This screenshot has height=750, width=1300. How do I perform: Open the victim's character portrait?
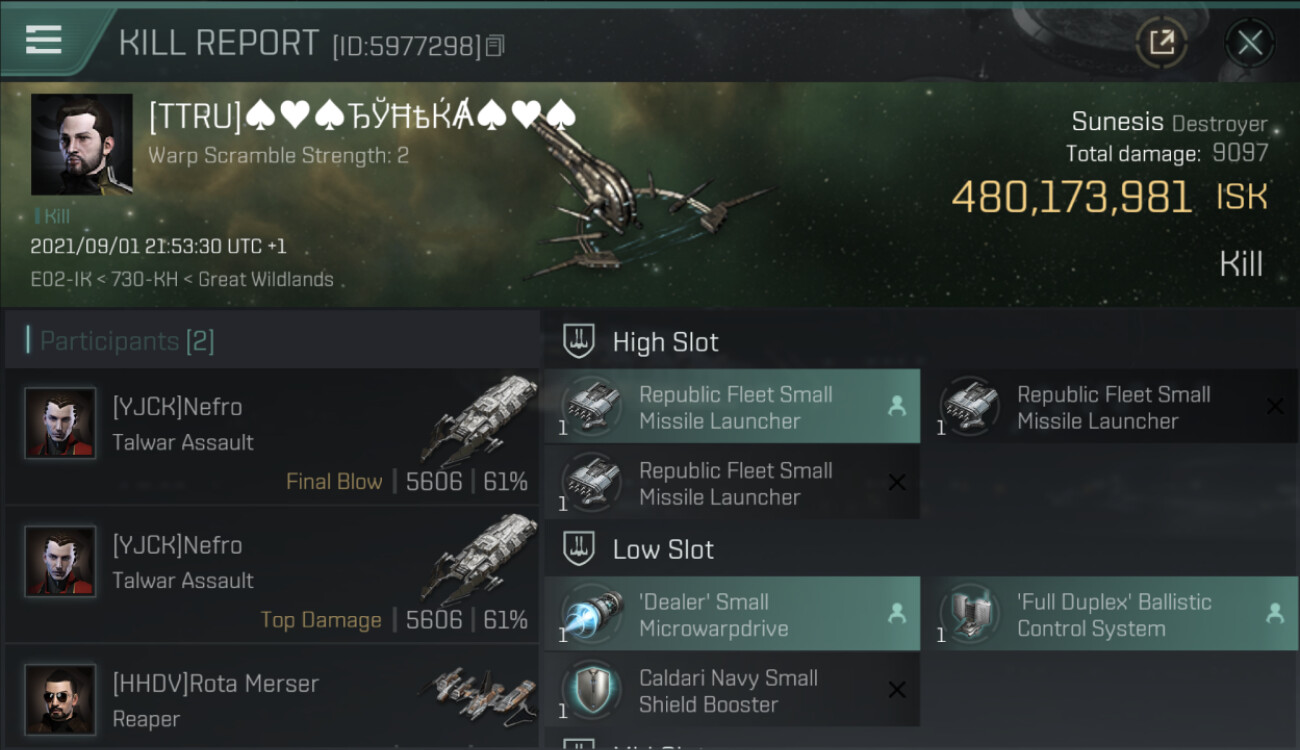point(82,144)
